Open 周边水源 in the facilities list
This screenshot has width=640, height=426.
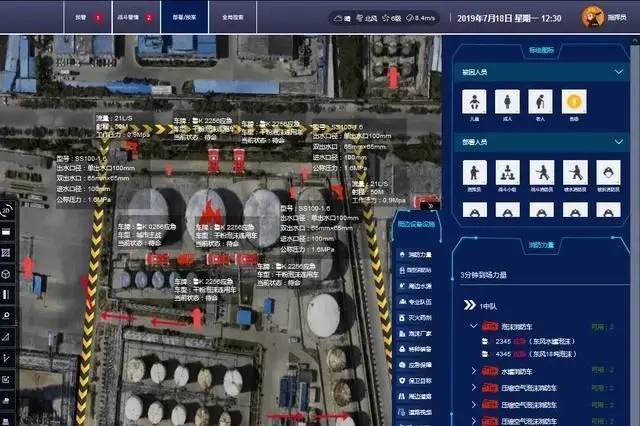tap(415, 286)
